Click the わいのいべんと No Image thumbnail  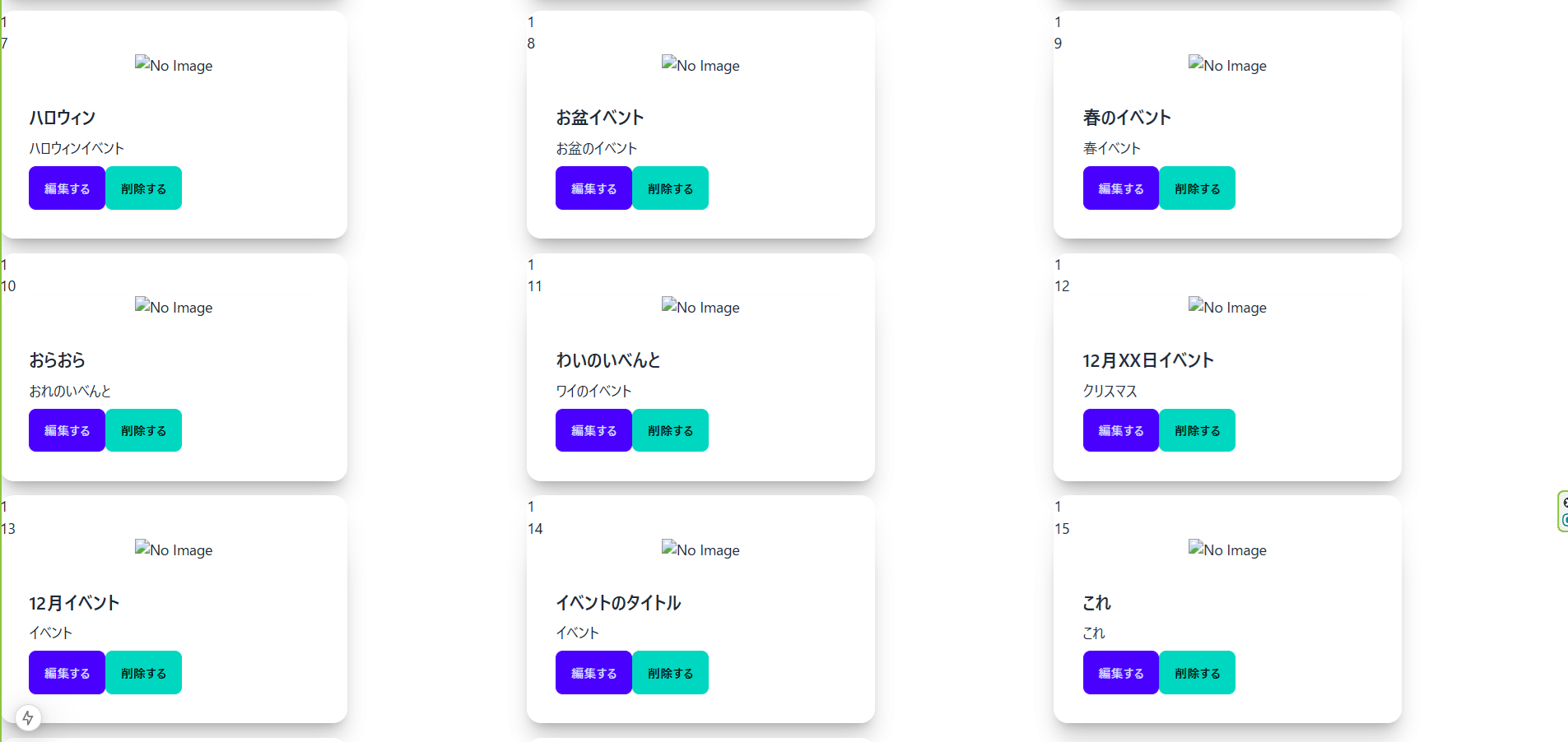[700, 307]
